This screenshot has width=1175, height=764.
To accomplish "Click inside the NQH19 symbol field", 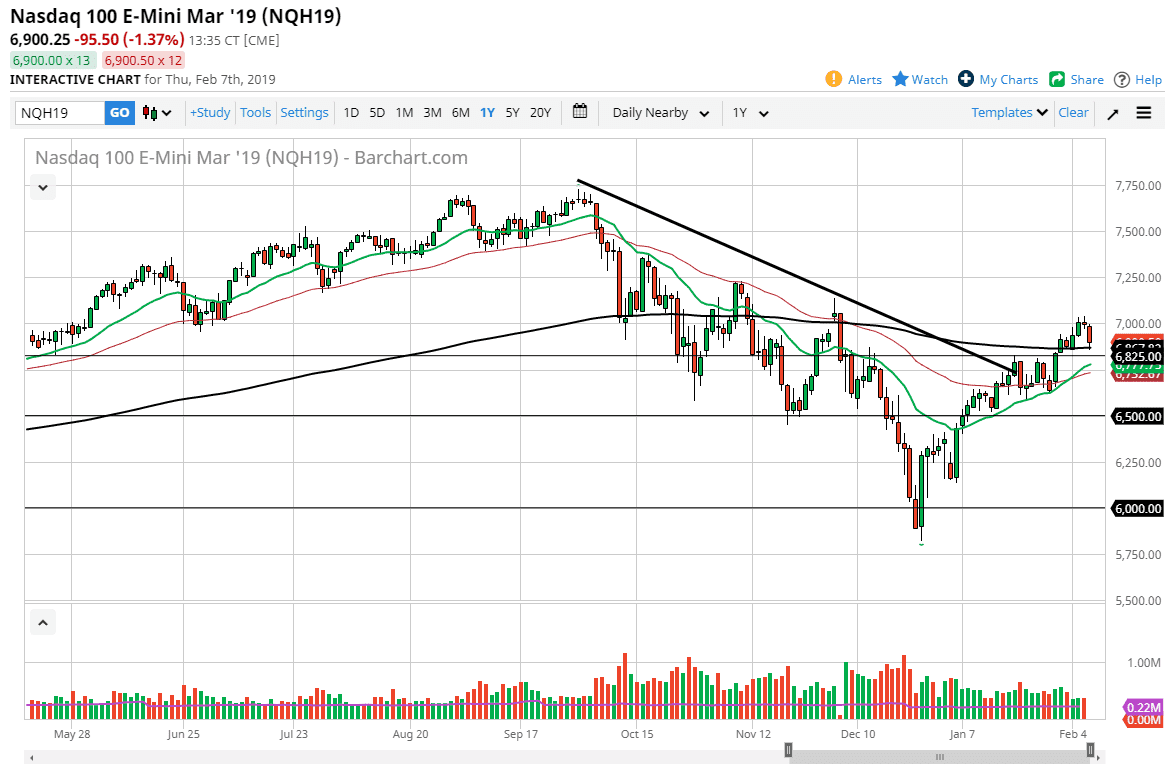I will click(60, 113).
